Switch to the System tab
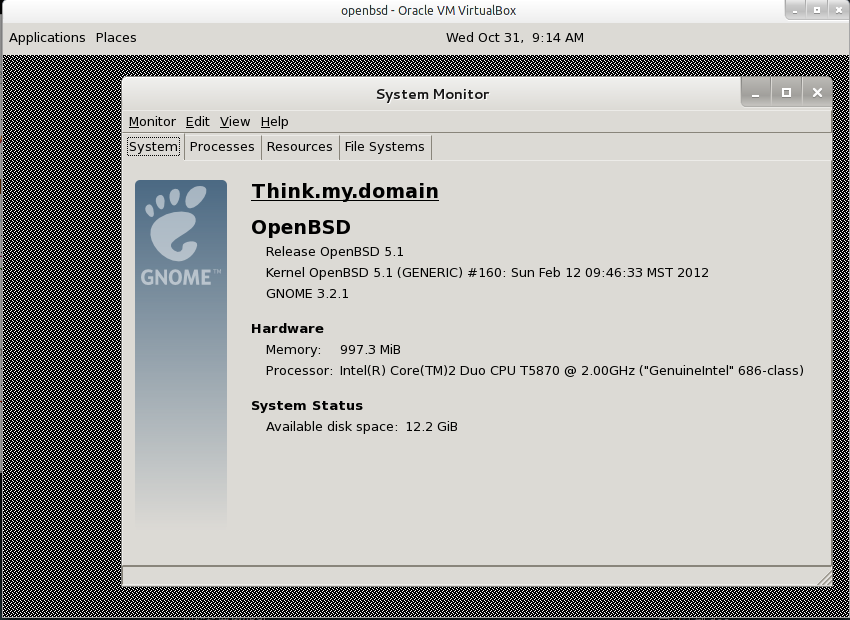This screenshot has height=620, width=850. click(153, 147)
